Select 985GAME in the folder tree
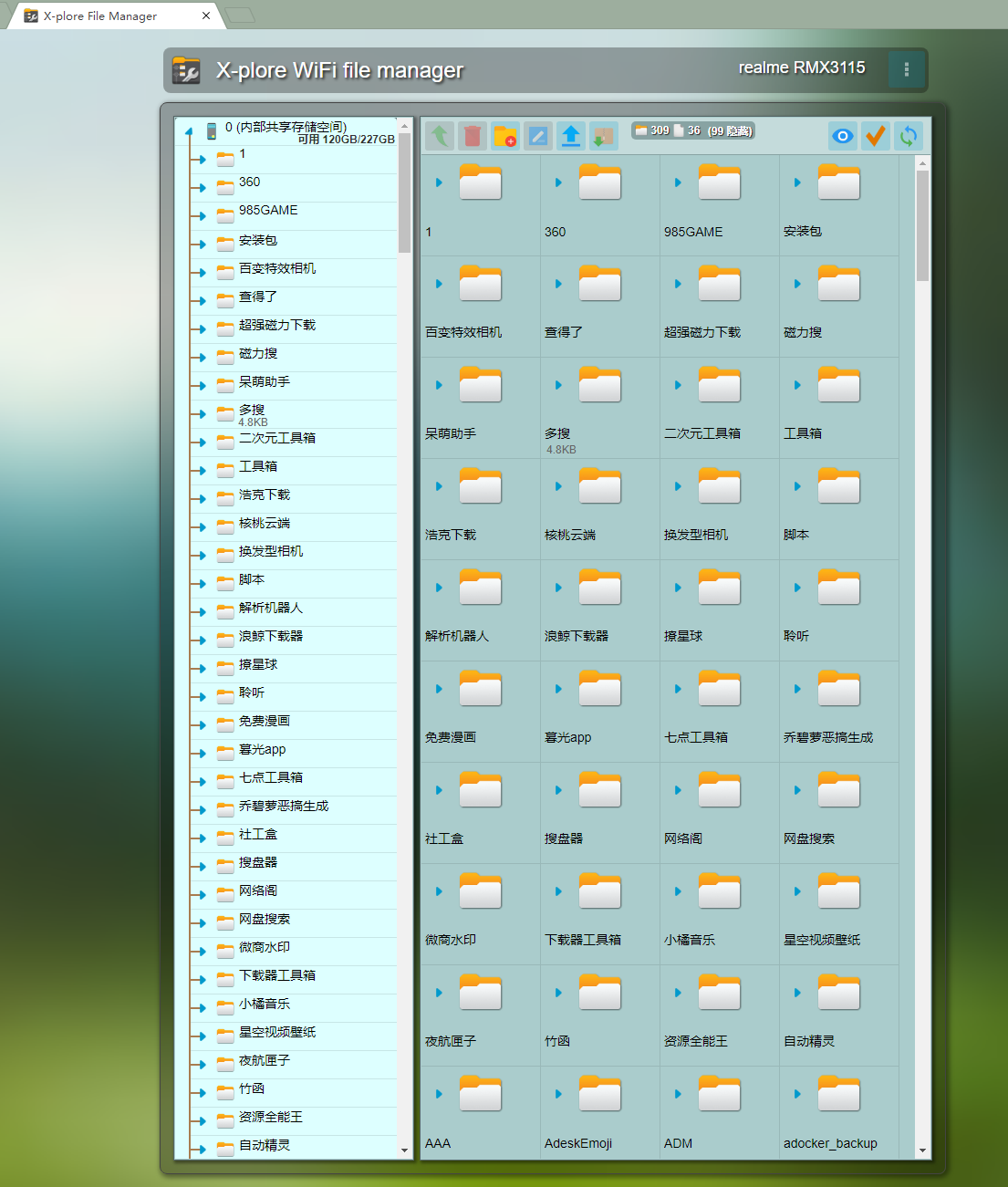This screenshot has height=1187, width=1008. [x=268, y=211]
